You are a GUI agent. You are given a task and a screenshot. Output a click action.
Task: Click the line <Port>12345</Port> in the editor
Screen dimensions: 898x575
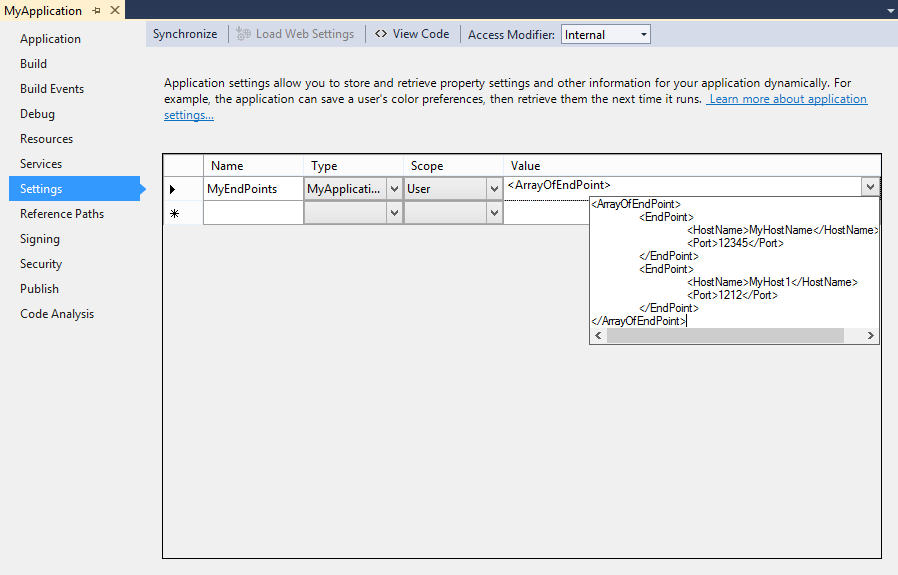coord(735,243)
